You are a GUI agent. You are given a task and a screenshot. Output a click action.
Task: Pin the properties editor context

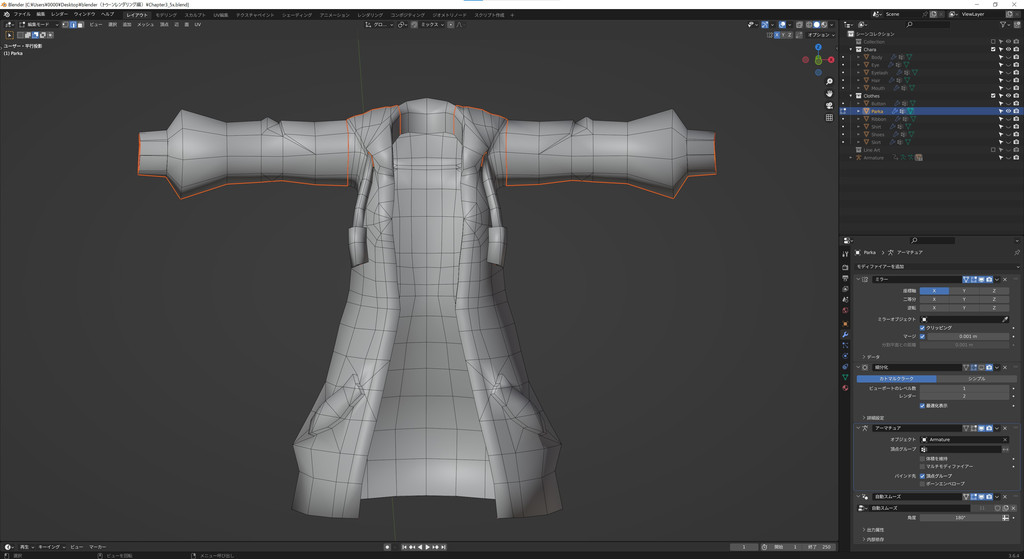(x=1016, y=253)
